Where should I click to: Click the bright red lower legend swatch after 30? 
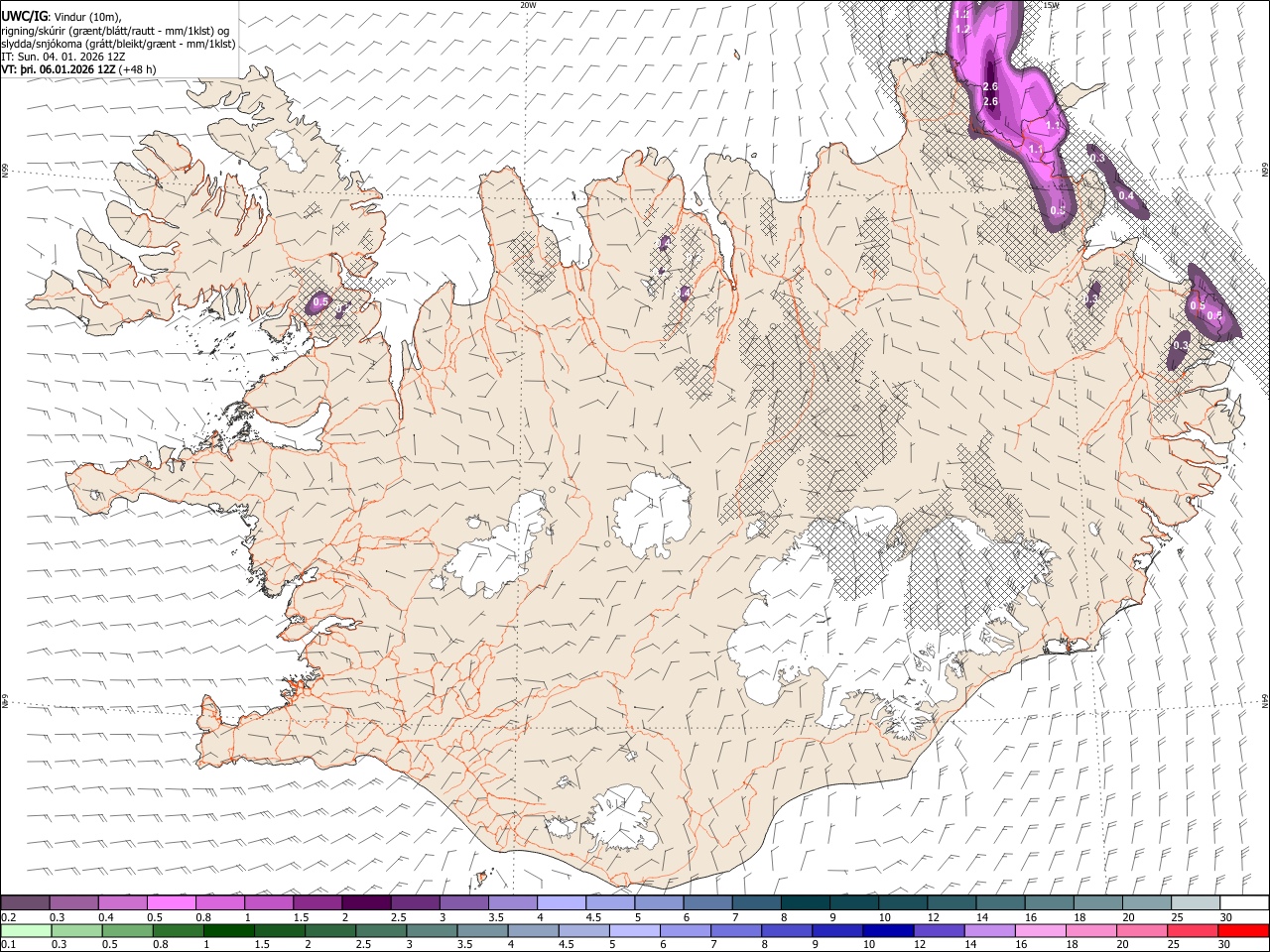pyautogui.click(x=1242, y=930)
